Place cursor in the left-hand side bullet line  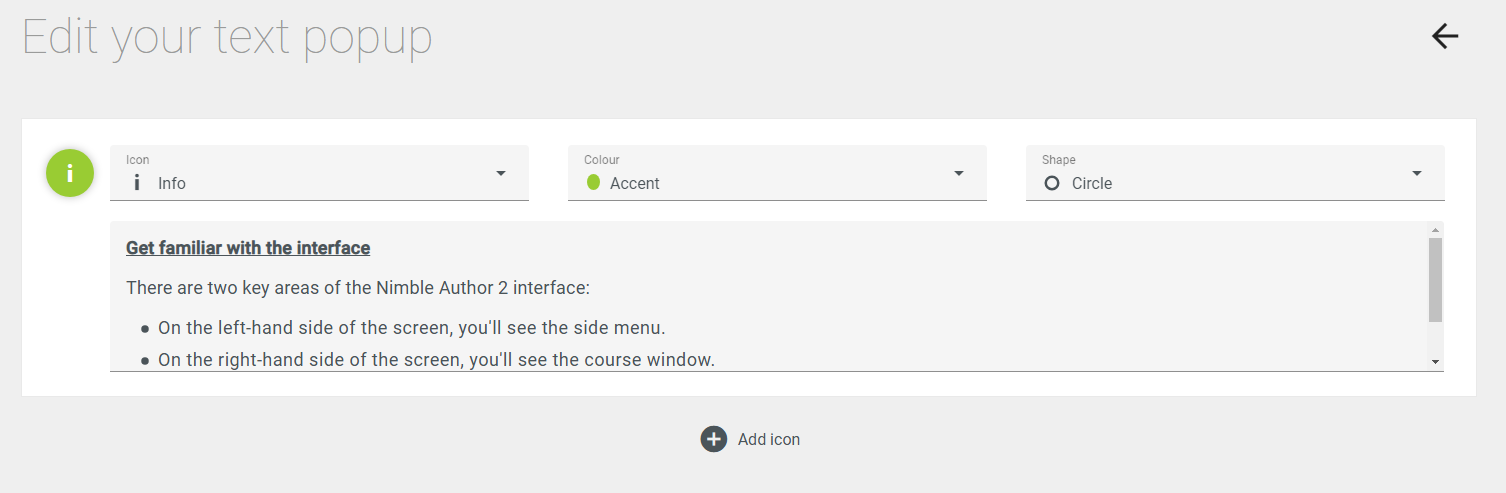click(411, 328)
